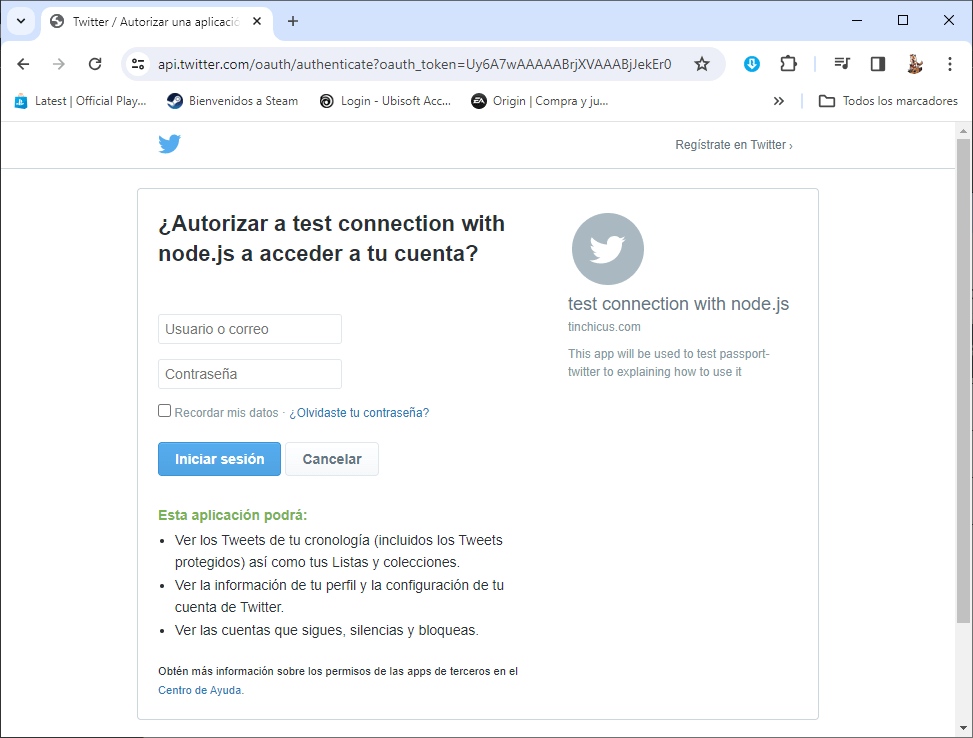
Task: Open the Chrome three-dot menu
Action: pos(949,64)
